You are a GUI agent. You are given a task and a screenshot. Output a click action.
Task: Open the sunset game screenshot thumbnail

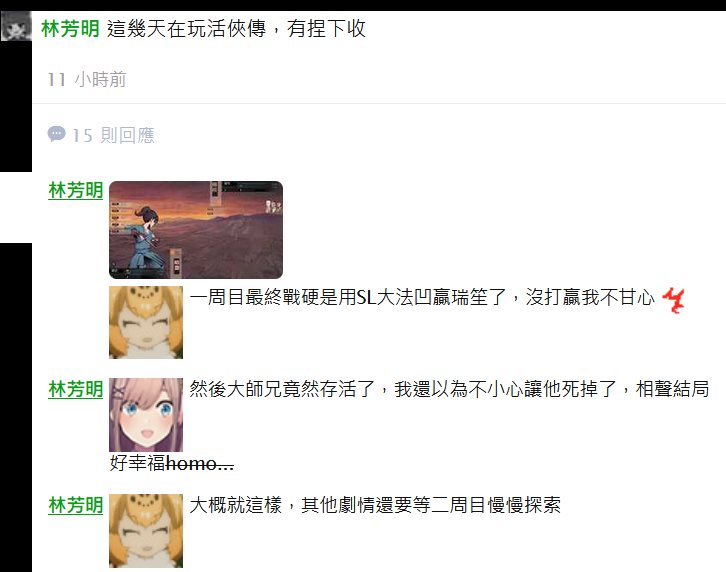pos(196,230)
